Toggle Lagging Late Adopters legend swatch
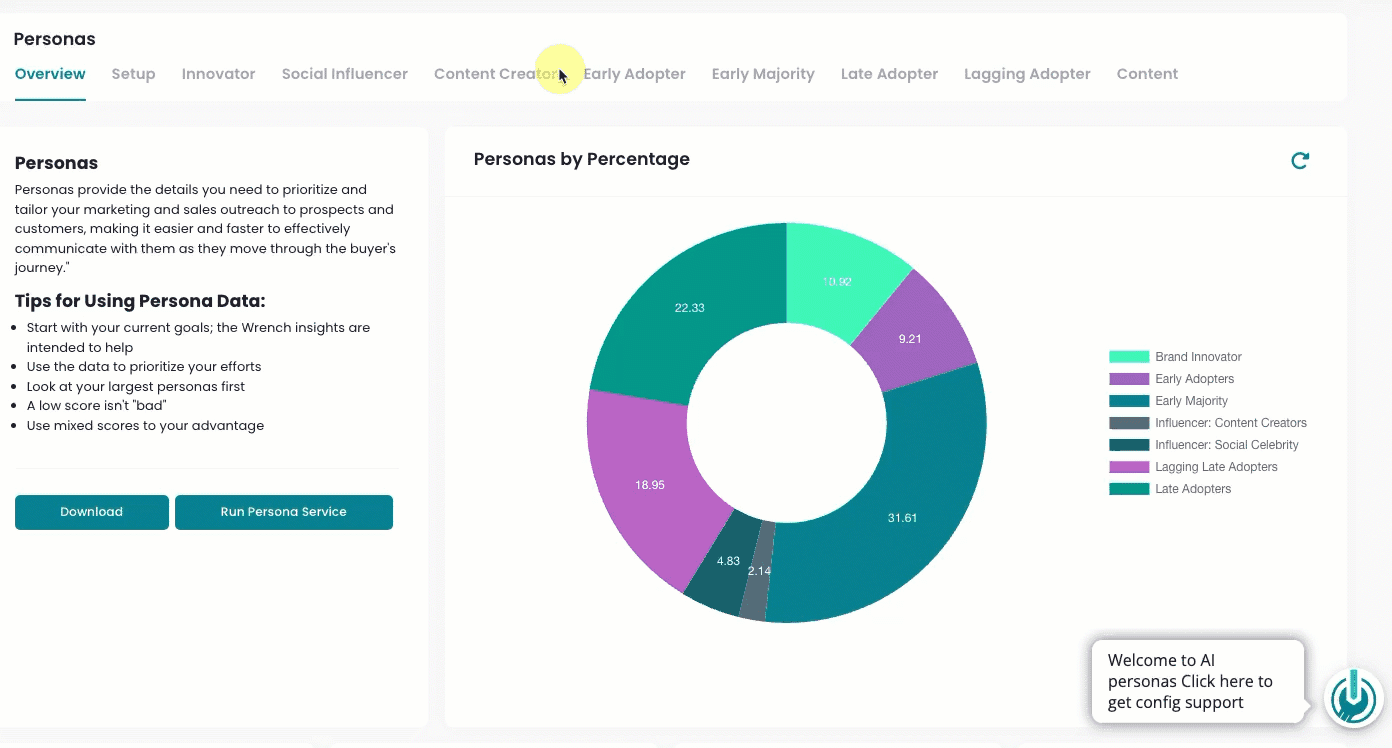 click(x=1129, y=467)
